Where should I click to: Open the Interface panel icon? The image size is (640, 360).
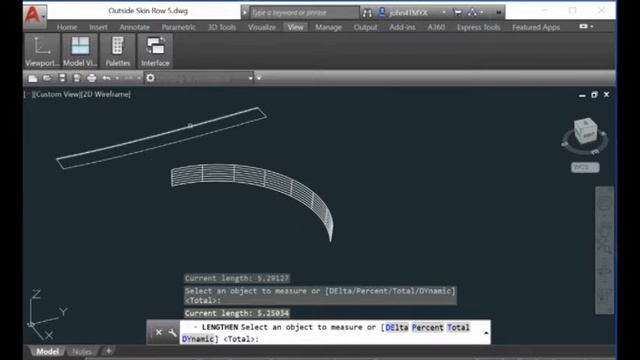click(x=155, y=51)
